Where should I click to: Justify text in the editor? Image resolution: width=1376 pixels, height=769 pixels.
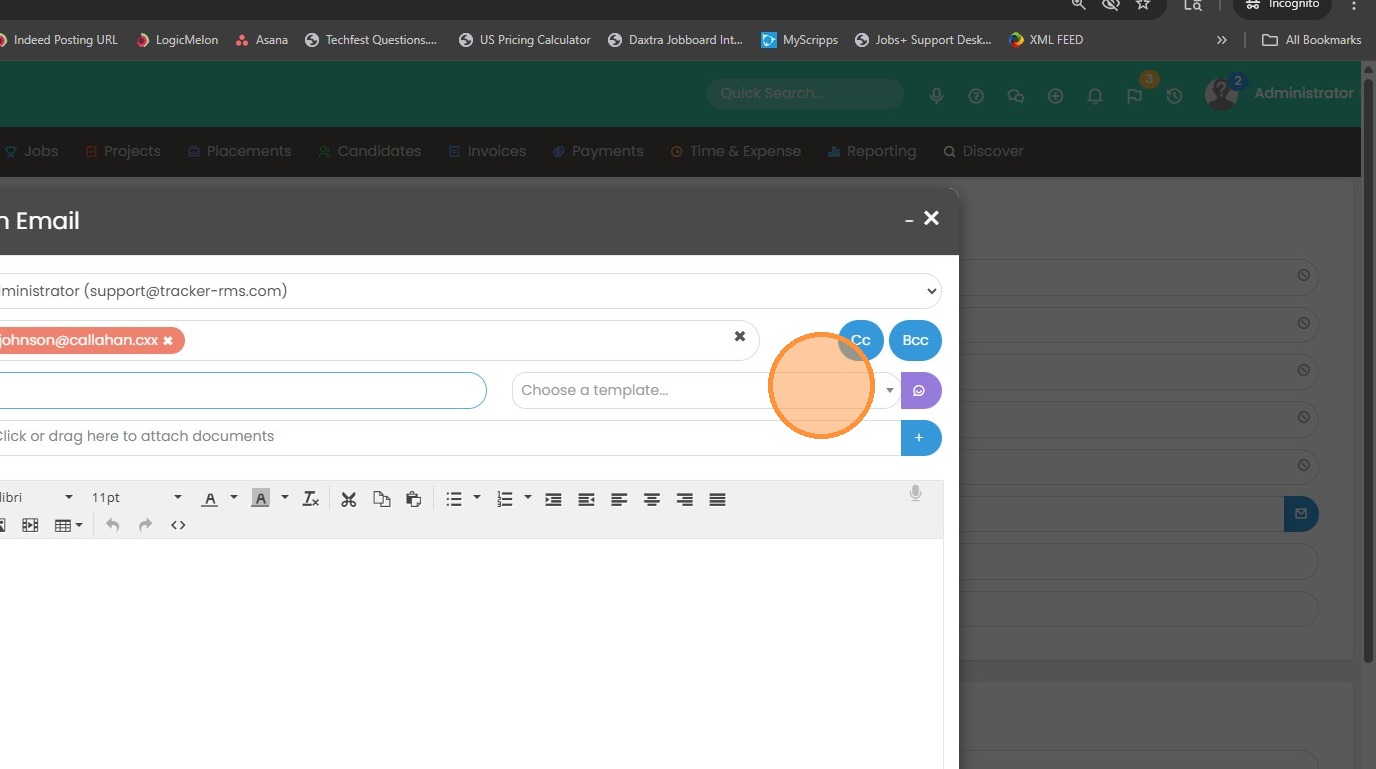tap(717, 499)
